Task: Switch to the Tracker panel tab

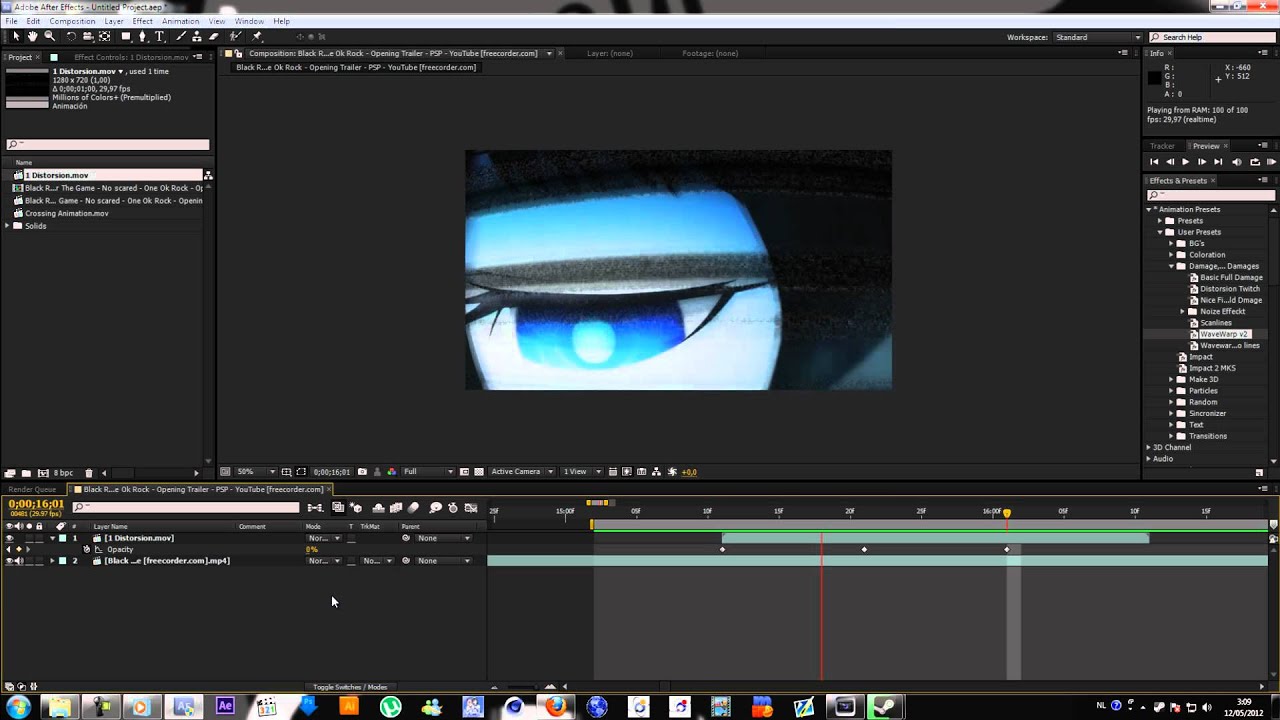Action: pos(1162,146)
